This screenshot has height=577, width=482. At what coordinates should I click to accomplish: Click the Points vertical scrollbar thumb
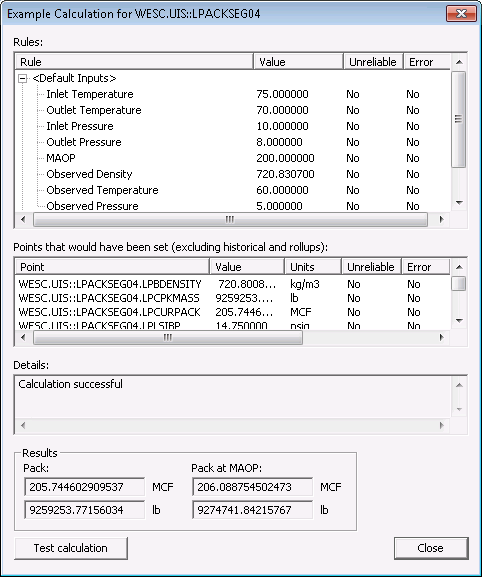[x=458, y=283]
